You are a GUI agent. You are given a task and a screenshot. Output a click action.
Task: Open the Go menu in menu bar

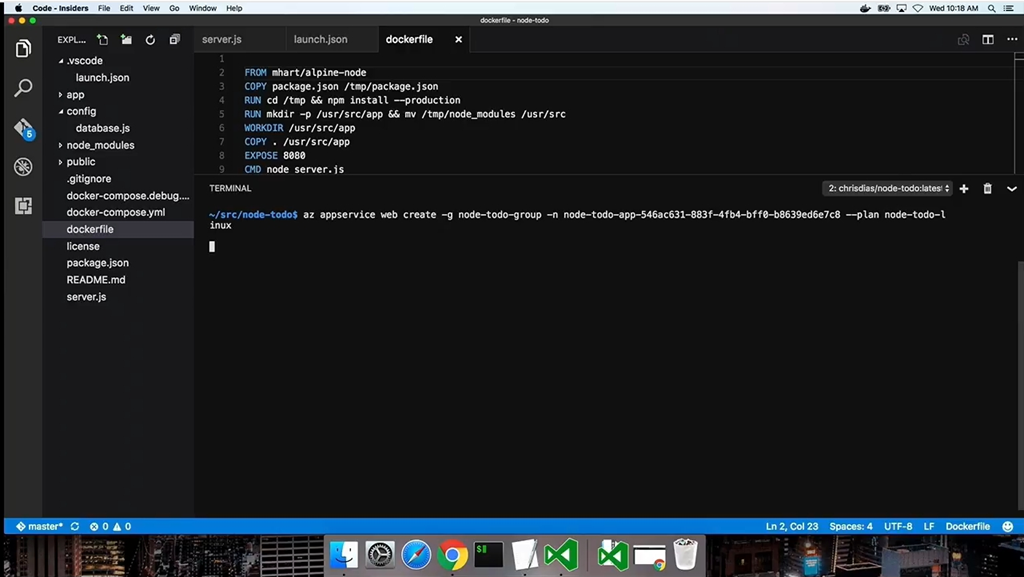click(x=174, y=8)
